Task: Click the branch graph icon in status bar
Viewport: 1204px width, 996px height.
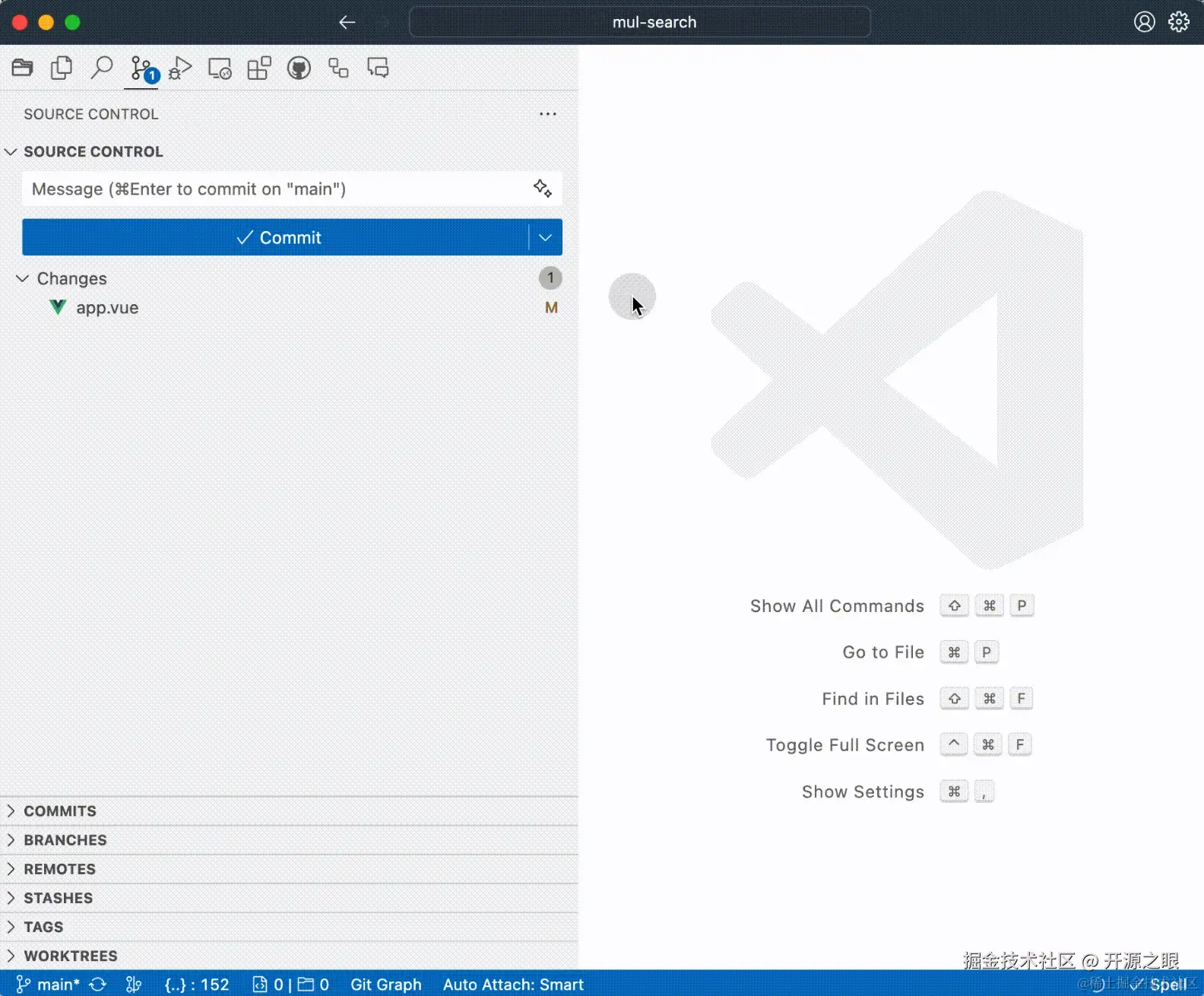Action: click(x=134, y=985)
